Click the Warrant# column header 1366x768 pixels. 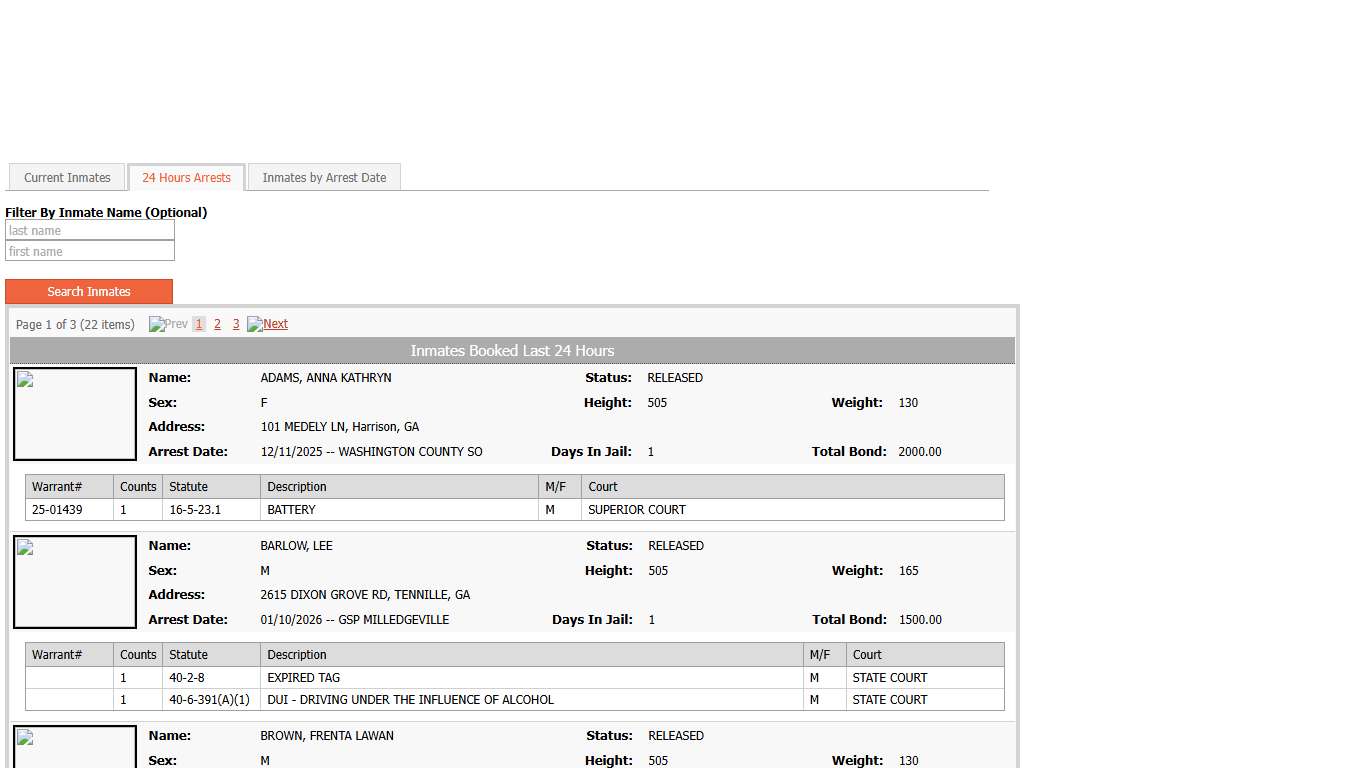(x=57, y=486)
